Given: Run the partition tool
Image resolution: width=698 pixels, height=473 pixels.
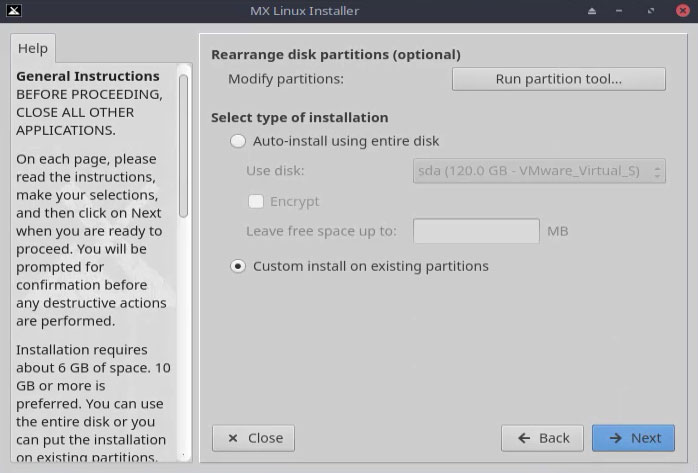Looking at the screenshot, I should 559,79.
